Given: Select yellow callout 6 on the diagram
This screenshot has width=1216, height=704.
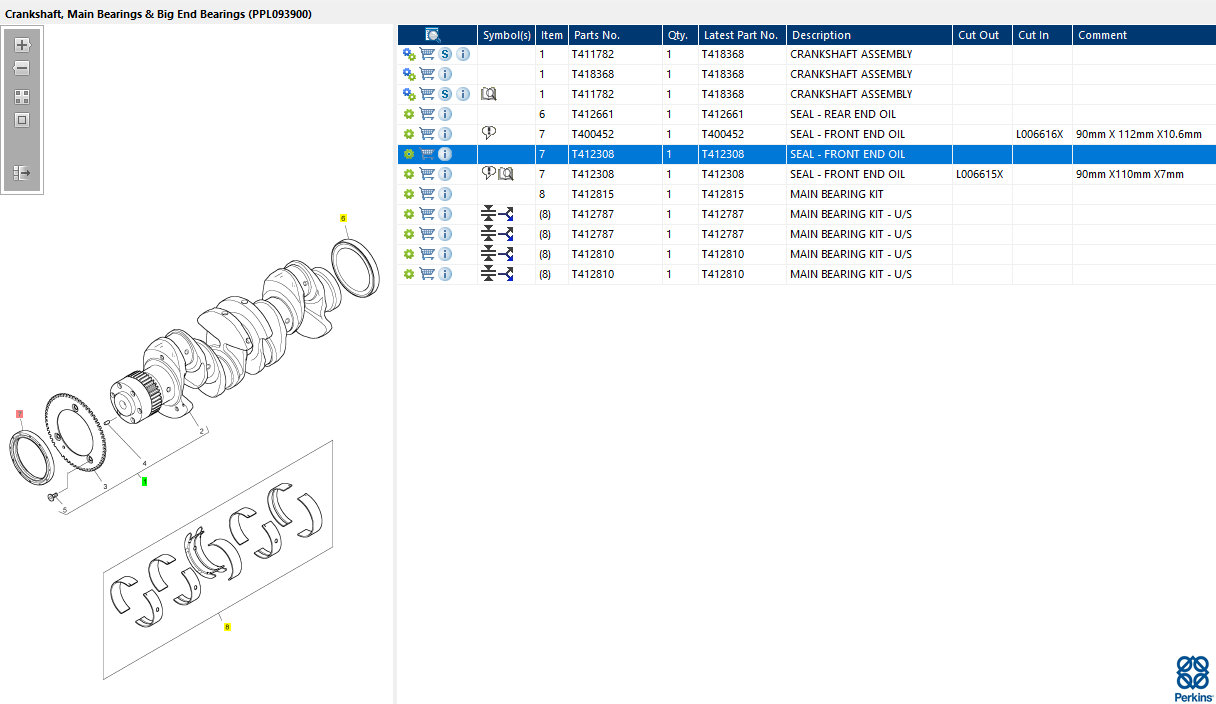Looking at the screenshot, I should click(344, 218).
